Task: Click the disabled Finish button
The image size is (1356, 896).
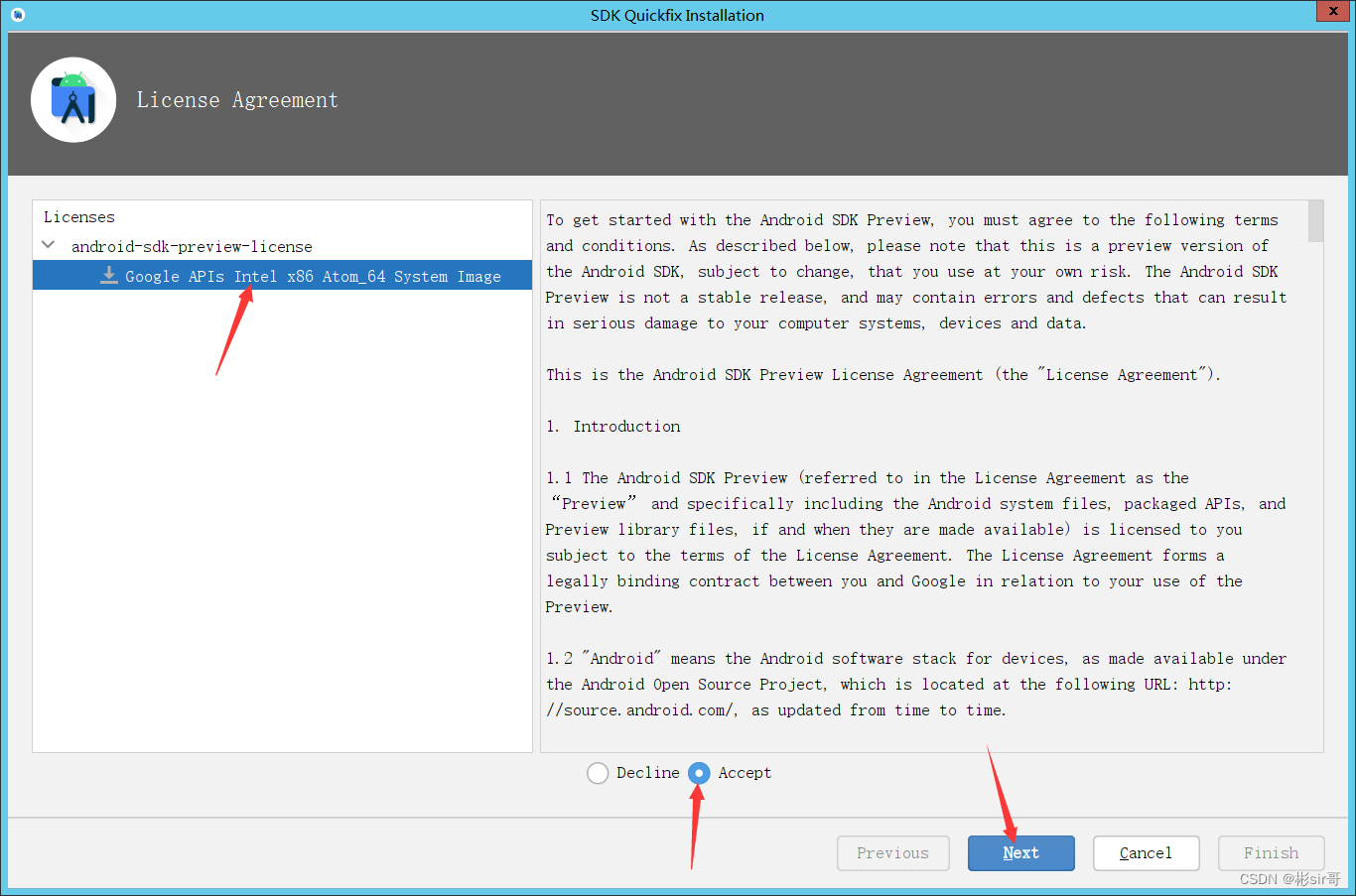Action: pos(1271,853)
